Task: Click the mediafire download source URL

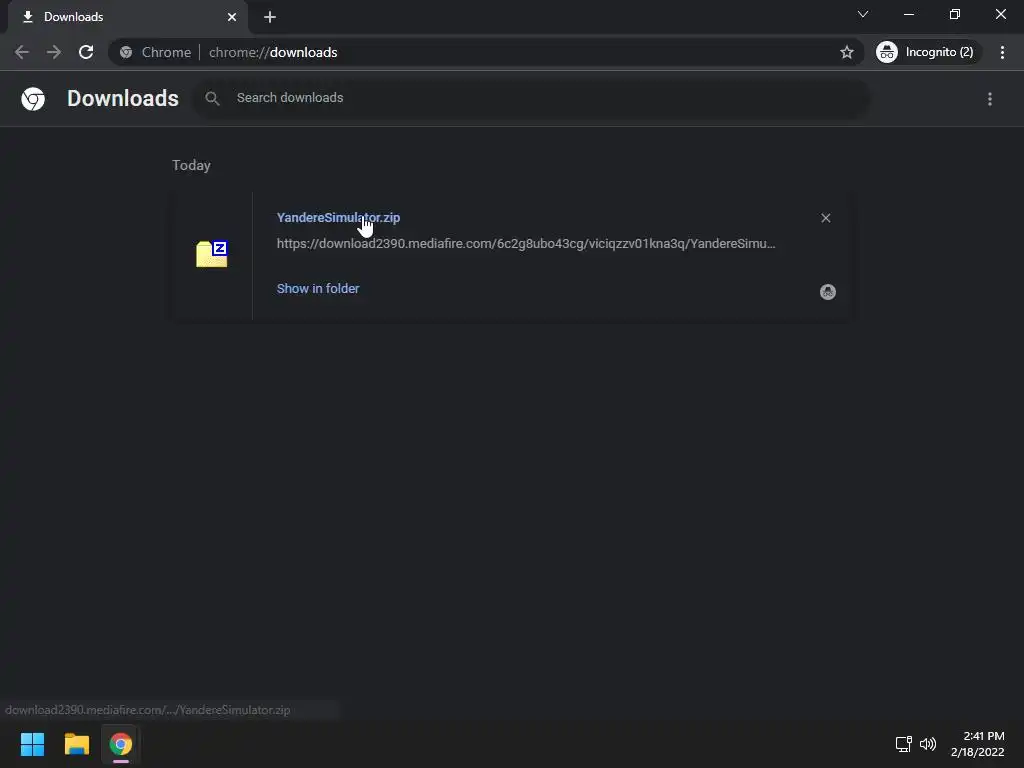Action: [526, 244]
